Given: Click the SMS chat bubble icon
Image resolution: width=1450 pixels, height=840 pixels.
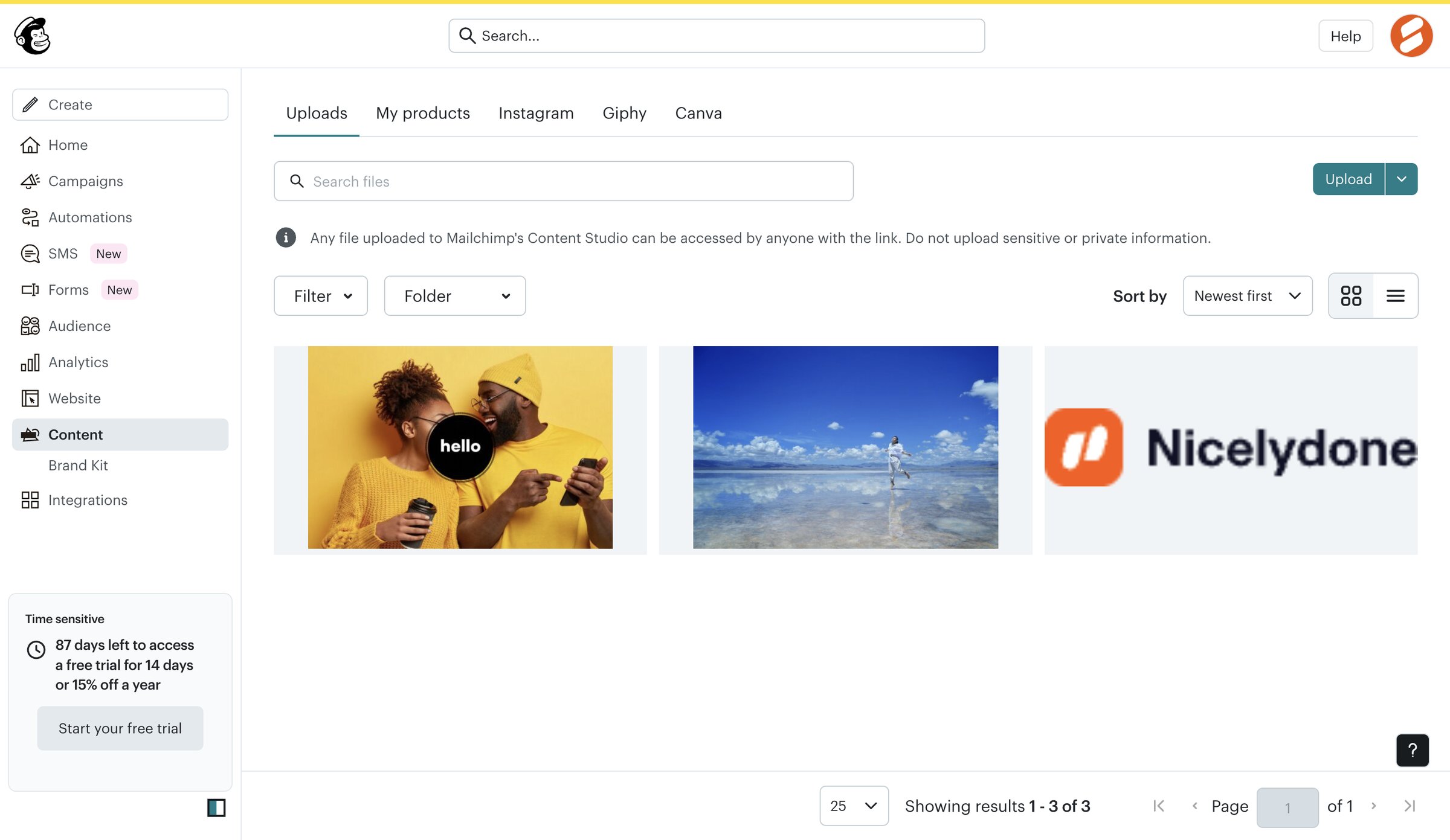Looking at the screenshot, I should [x=30, y=254].
